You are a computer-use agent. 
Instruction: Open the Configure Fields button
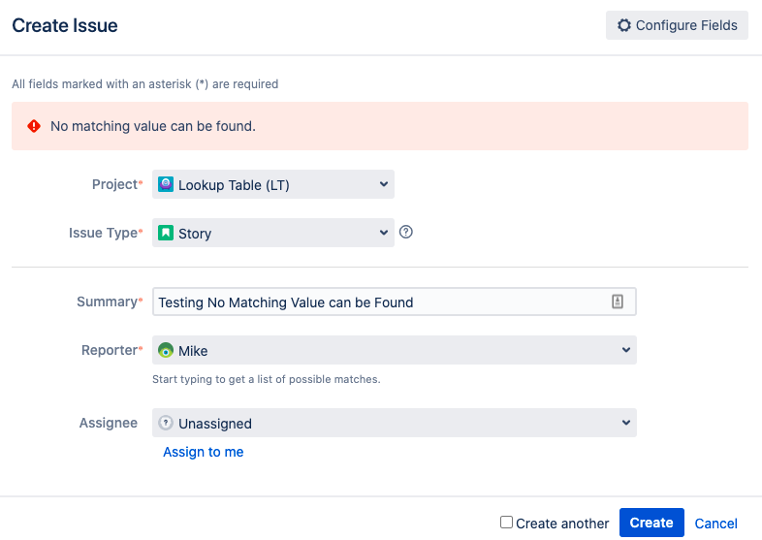[x=677, y=26]
